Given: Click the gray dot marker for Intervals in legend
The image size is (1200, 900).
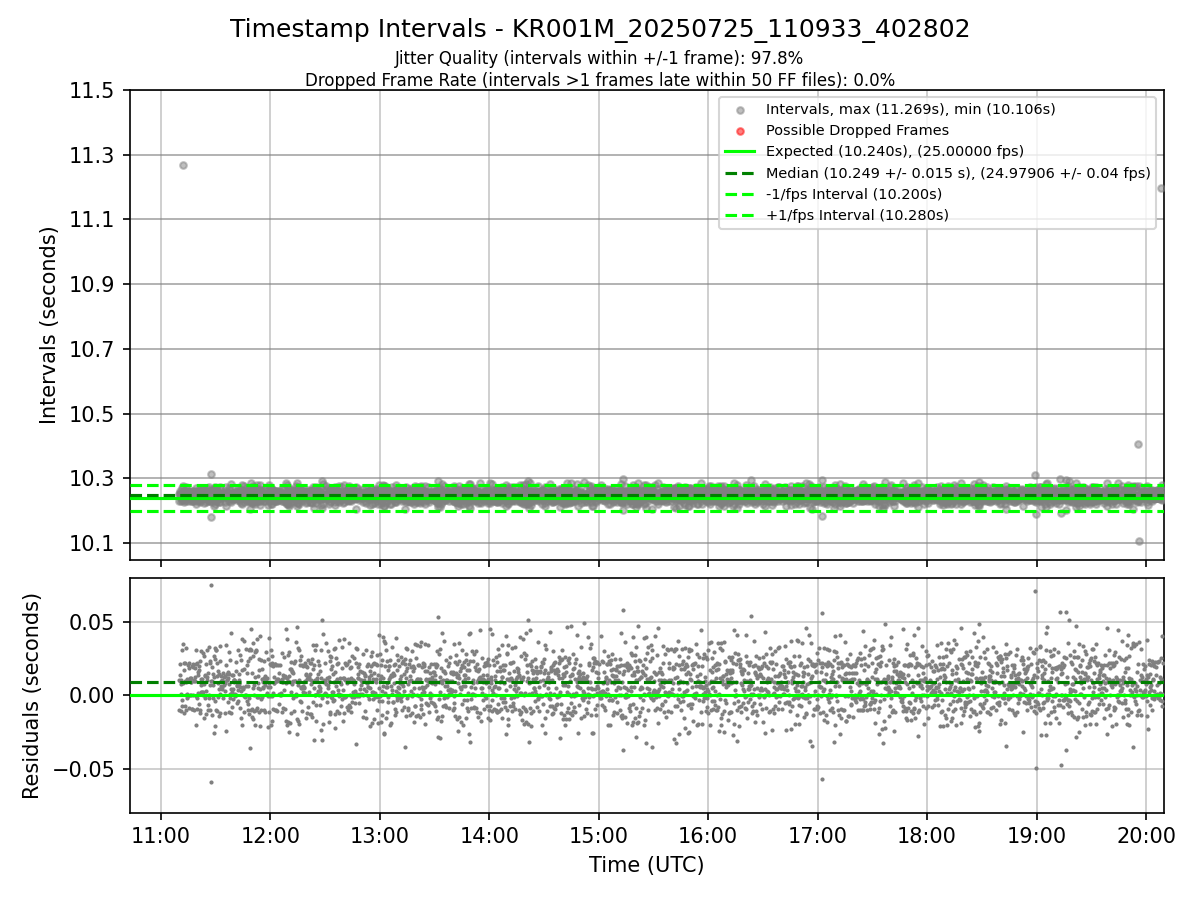Looking at the screenshot, I should pos(740,110).
